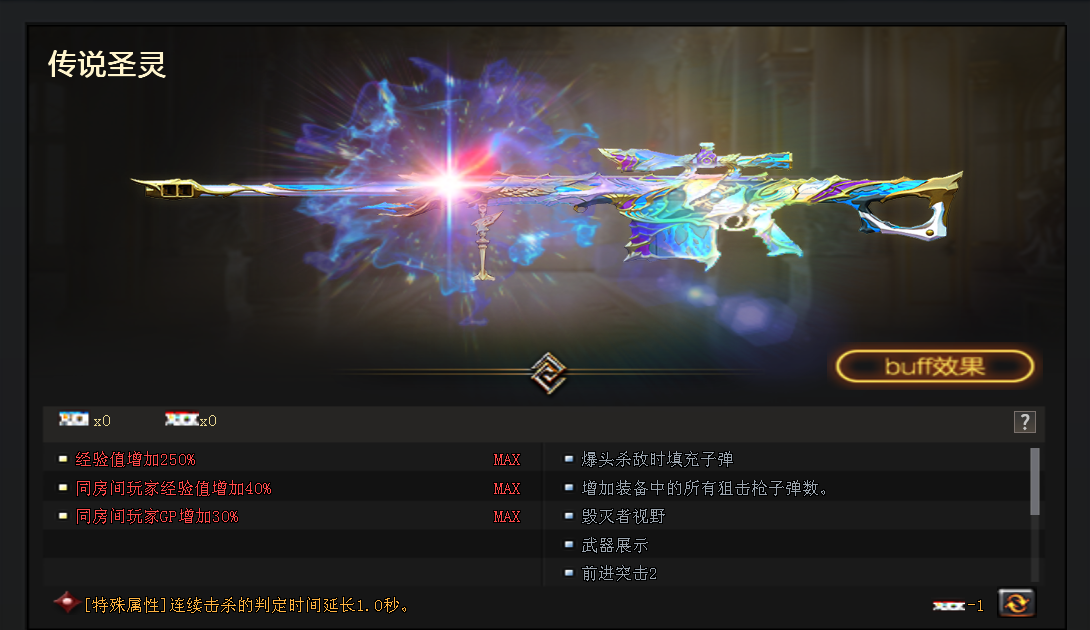Click the MAX label beside 经验值增加250%

click(x=507, y=460)
